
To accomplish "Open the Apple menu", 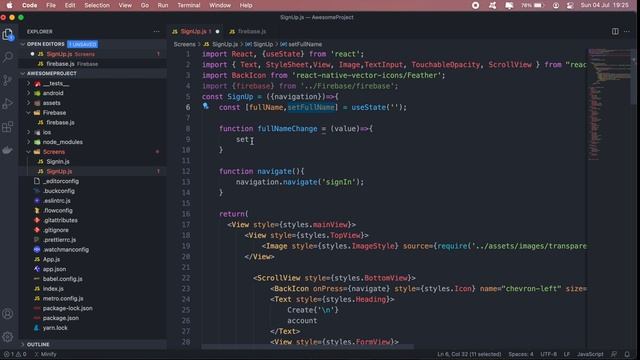I will click(x=9, y=5).
